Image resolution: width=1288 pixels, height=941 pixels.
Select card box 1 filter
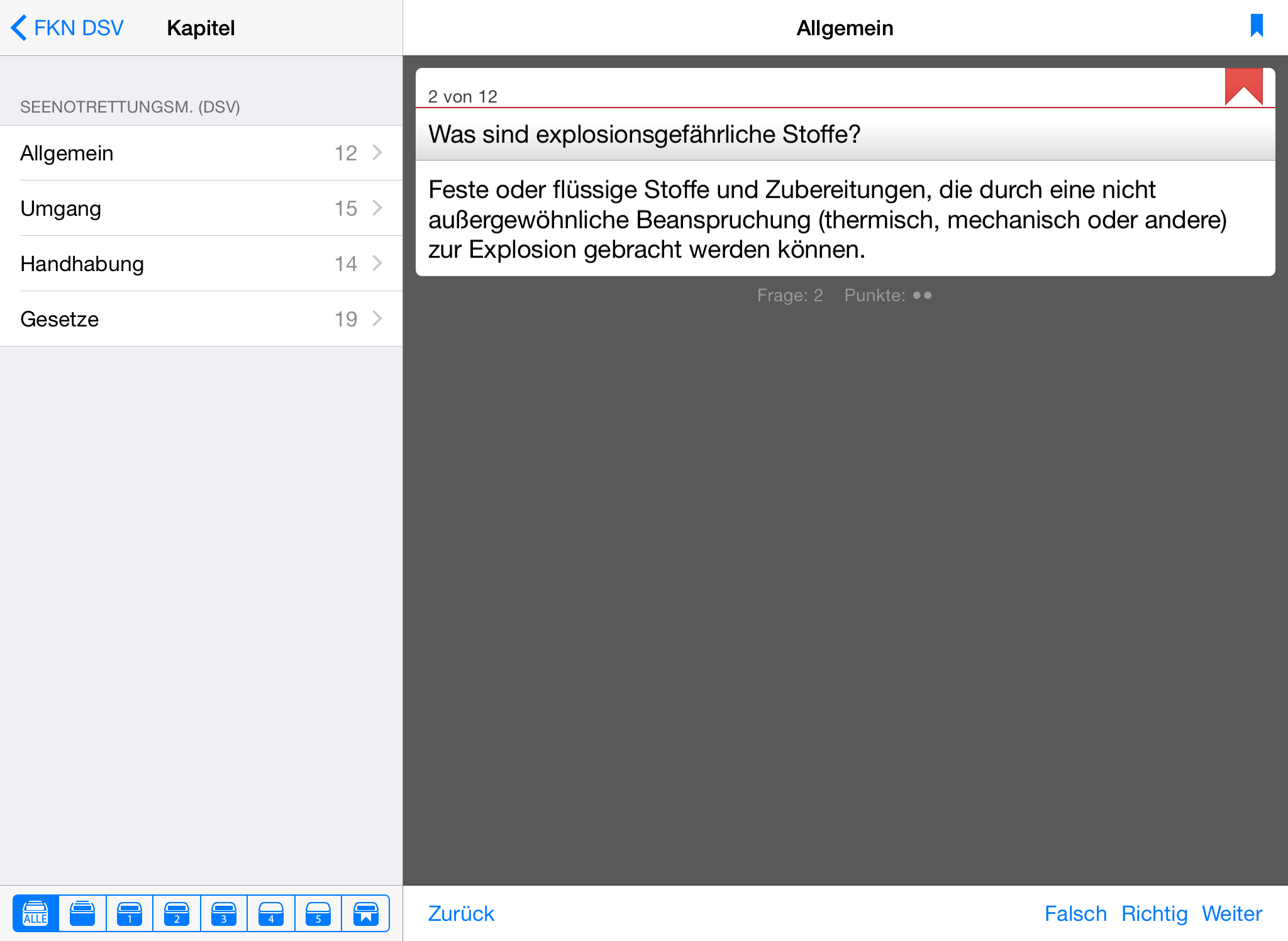pyautogui.click(x=130, y=913)
